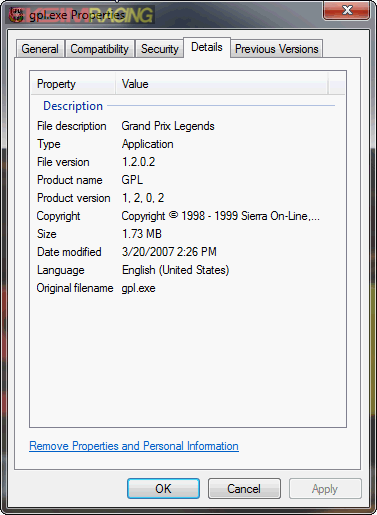Click the Description group heading
377x515 pixels.
[73, 106]
